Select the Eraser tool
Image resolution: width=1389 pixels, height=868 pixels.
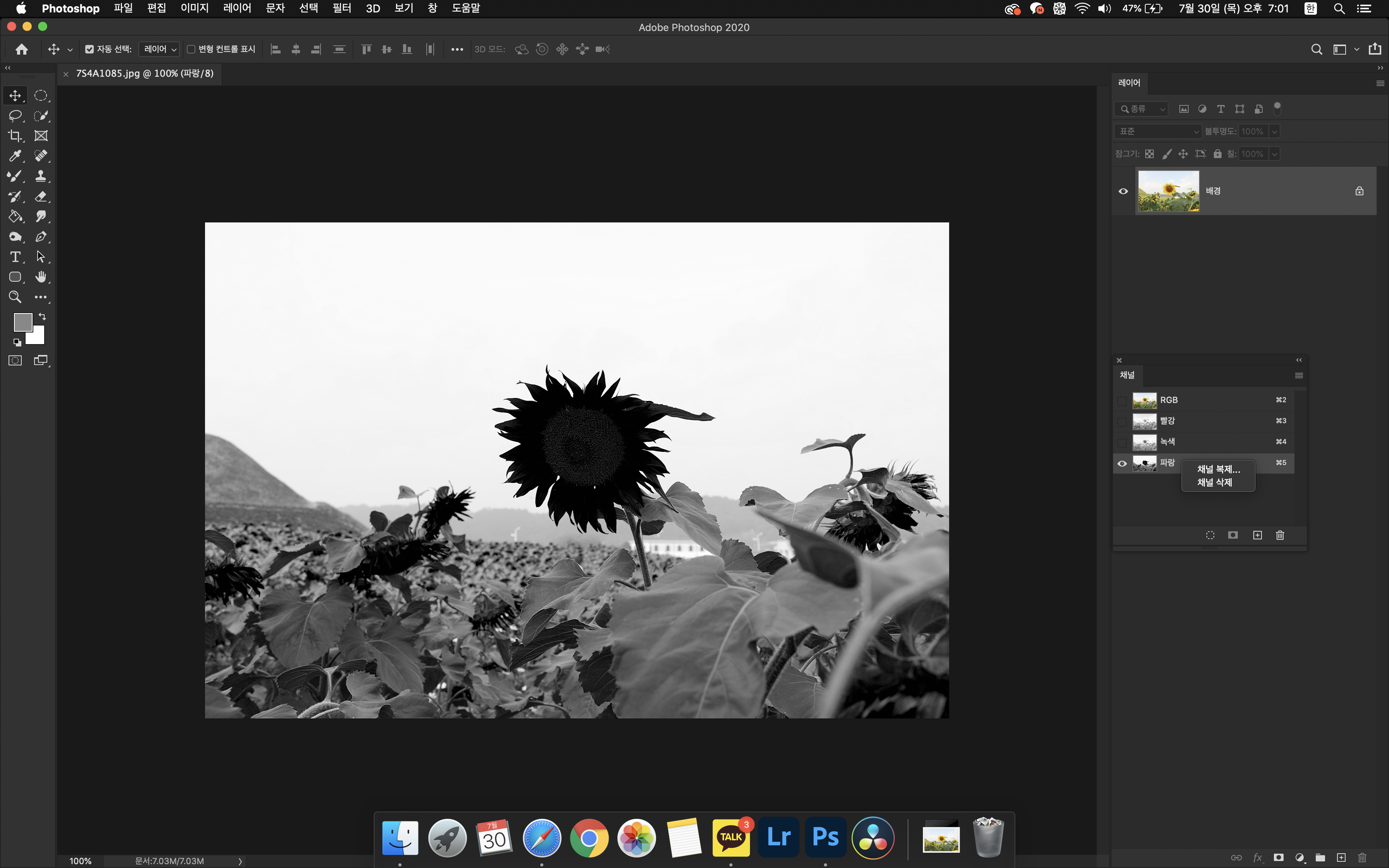point(41,196)
